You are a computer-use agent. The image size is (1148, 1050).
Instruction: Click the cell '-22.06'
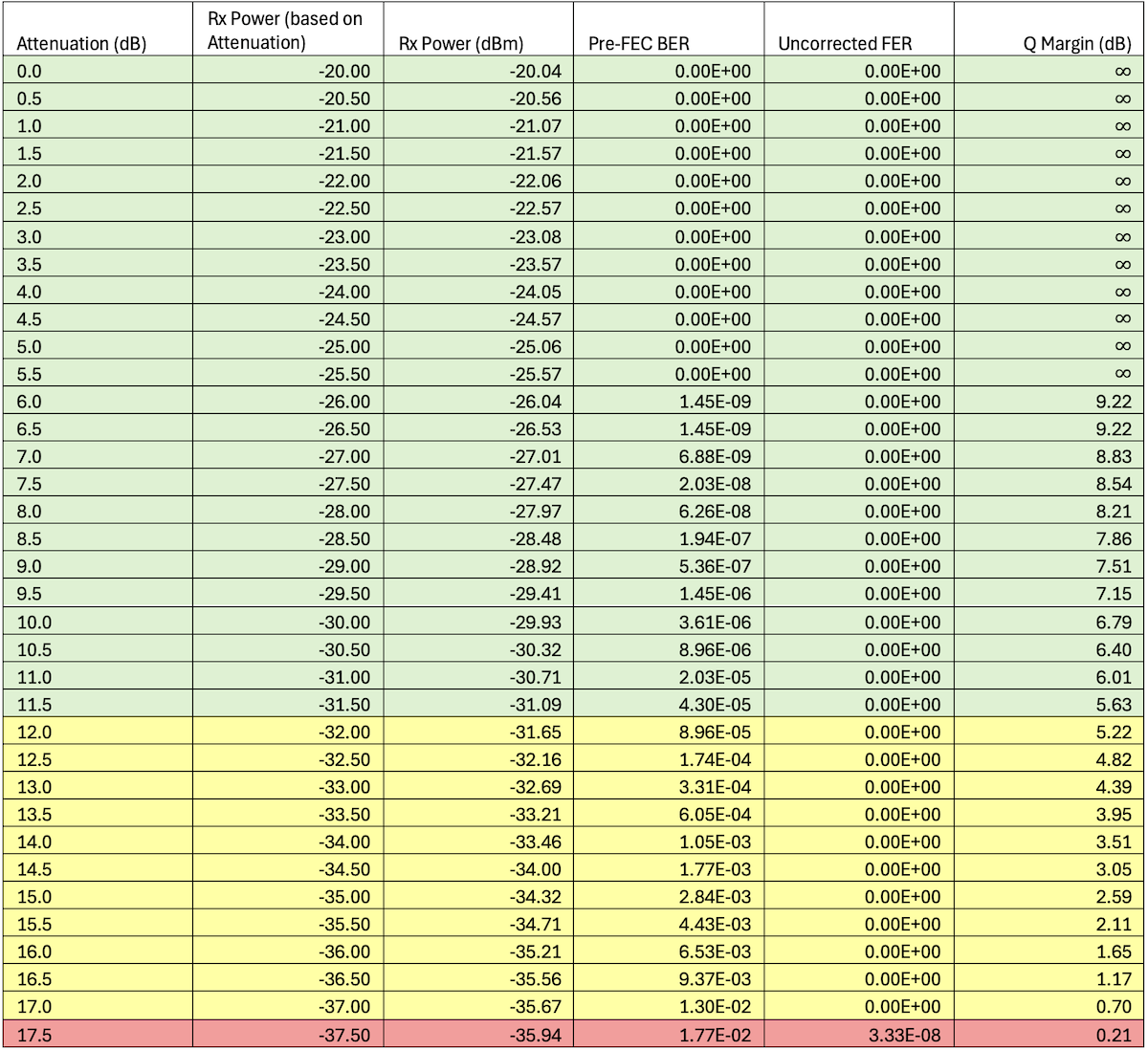(478, 182)
